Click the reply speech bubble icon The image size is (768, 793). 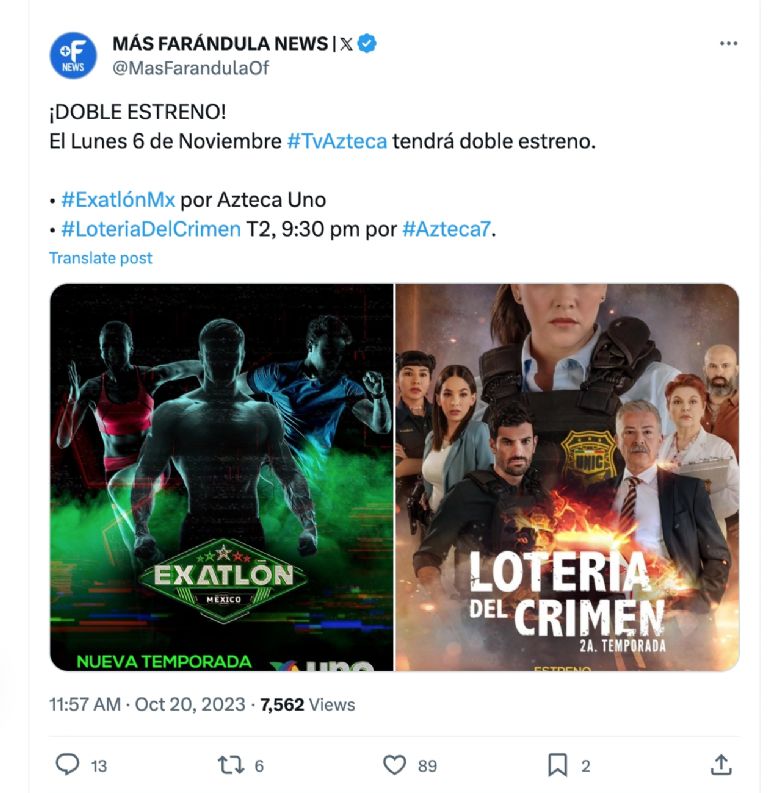point(67,764)
